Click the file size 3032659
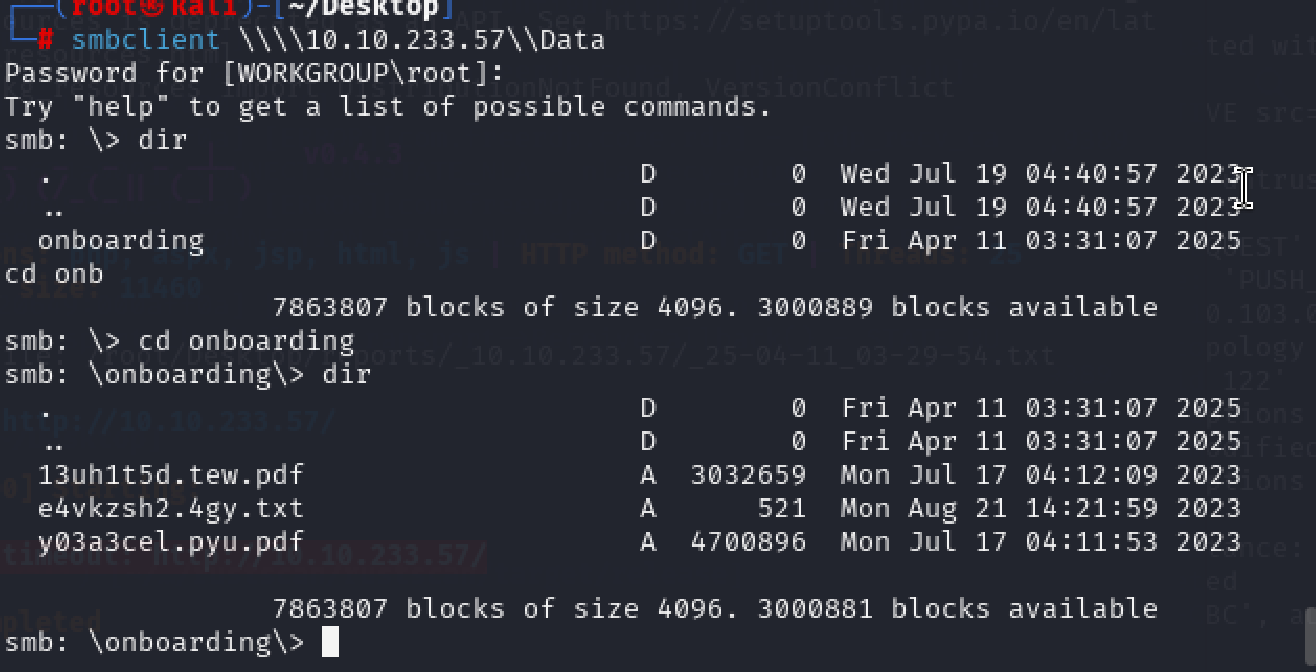This screenshot has width=1316, height=672. click(x=748, y=474)
